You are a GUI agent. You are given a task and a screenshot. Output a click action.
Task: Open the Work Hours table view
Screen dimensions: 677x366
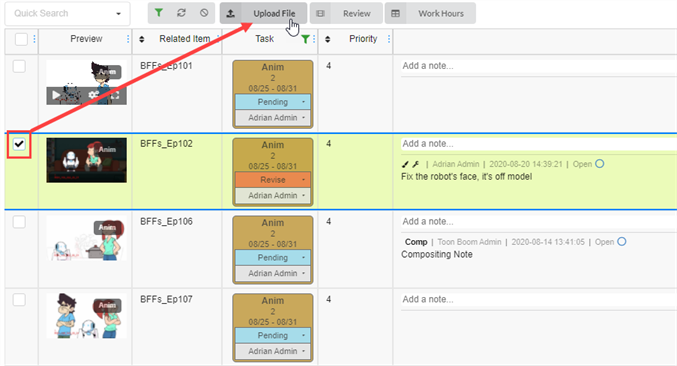pos(430,13)
